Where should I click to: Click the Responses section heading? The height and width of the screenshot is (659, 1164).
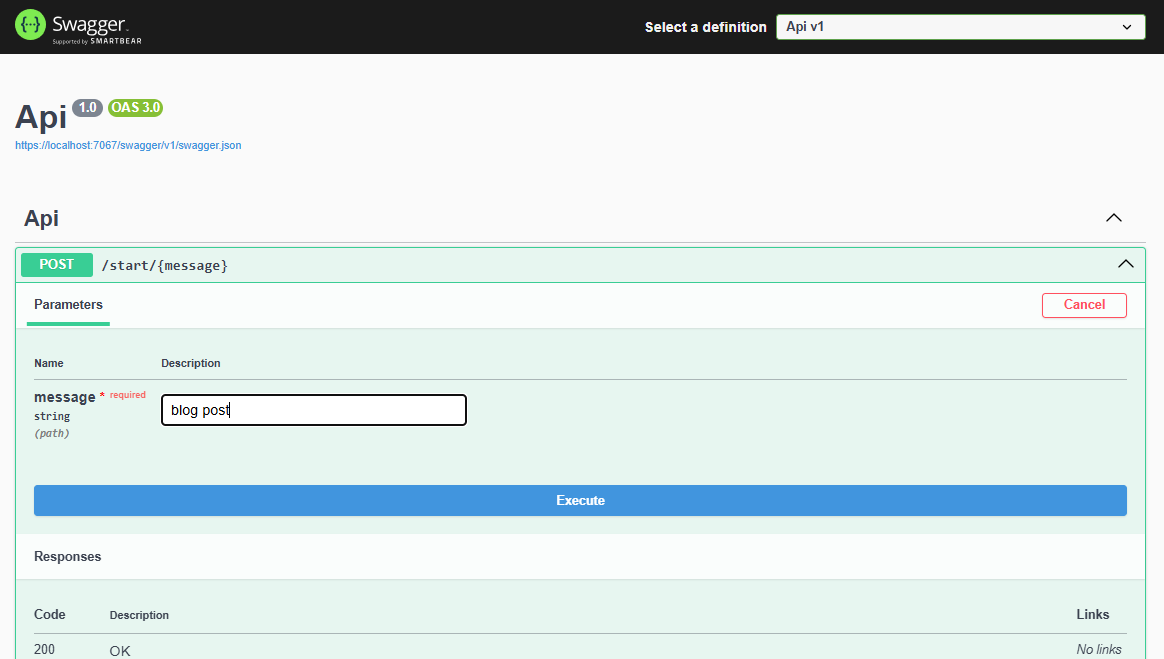[x=68, y=556]
